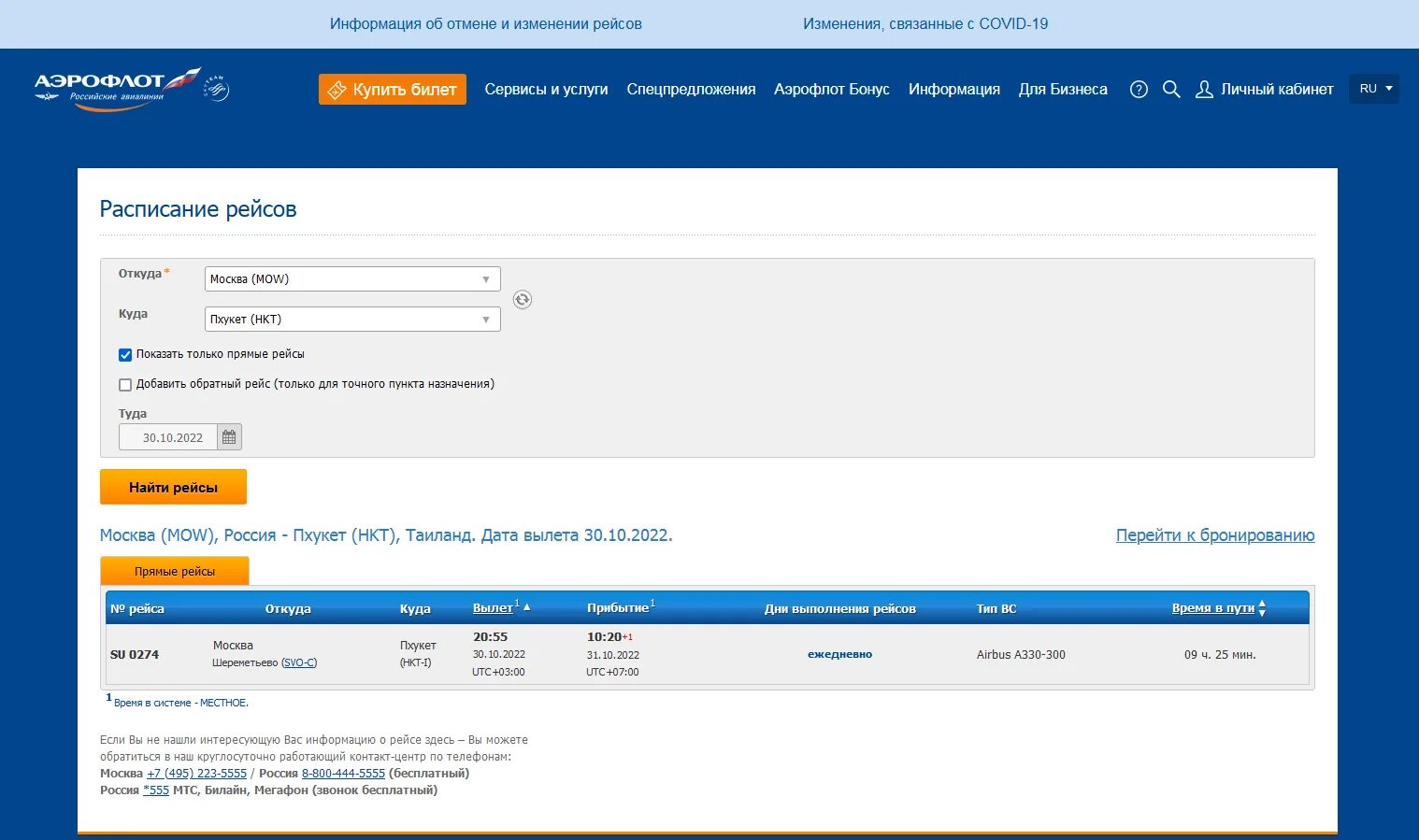This screenshot has width=1419, height=840.
Task: Open Сервисы и услуги menu
Action: pyautogui.click(x=546, y=90)
